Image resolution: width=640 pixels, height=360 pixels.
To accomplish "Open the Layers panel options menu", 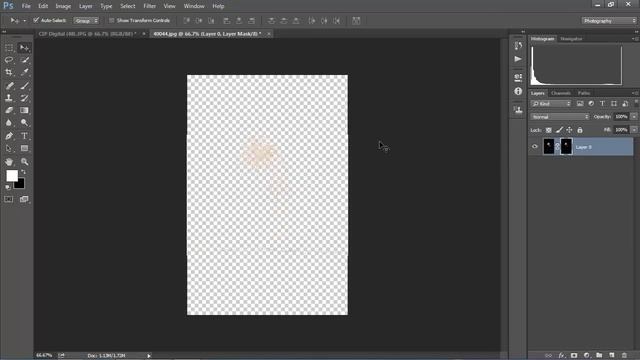I will click(635, 93).
